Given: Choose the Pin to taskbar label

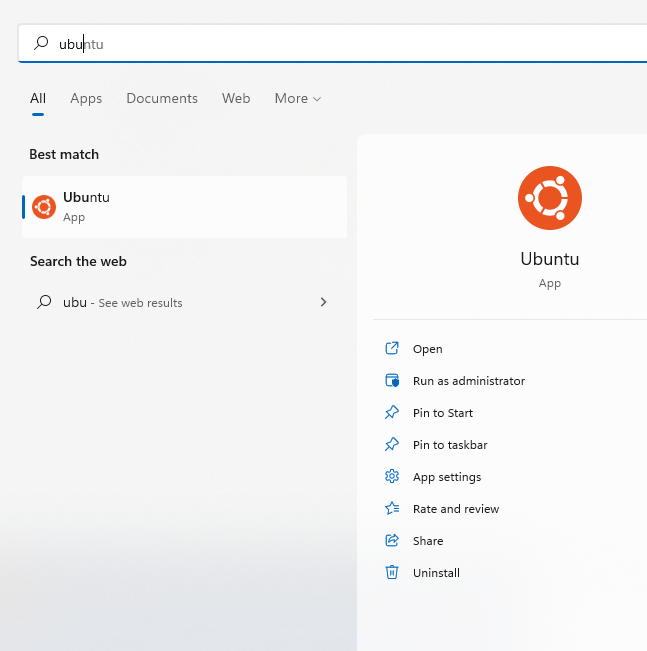Looking at the screenshot, I should [450, 445].
